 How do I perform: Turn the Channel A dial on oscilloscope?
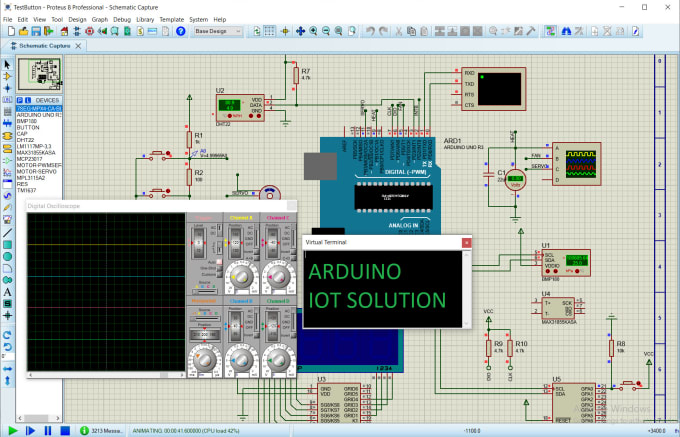(x=241, y=277)
